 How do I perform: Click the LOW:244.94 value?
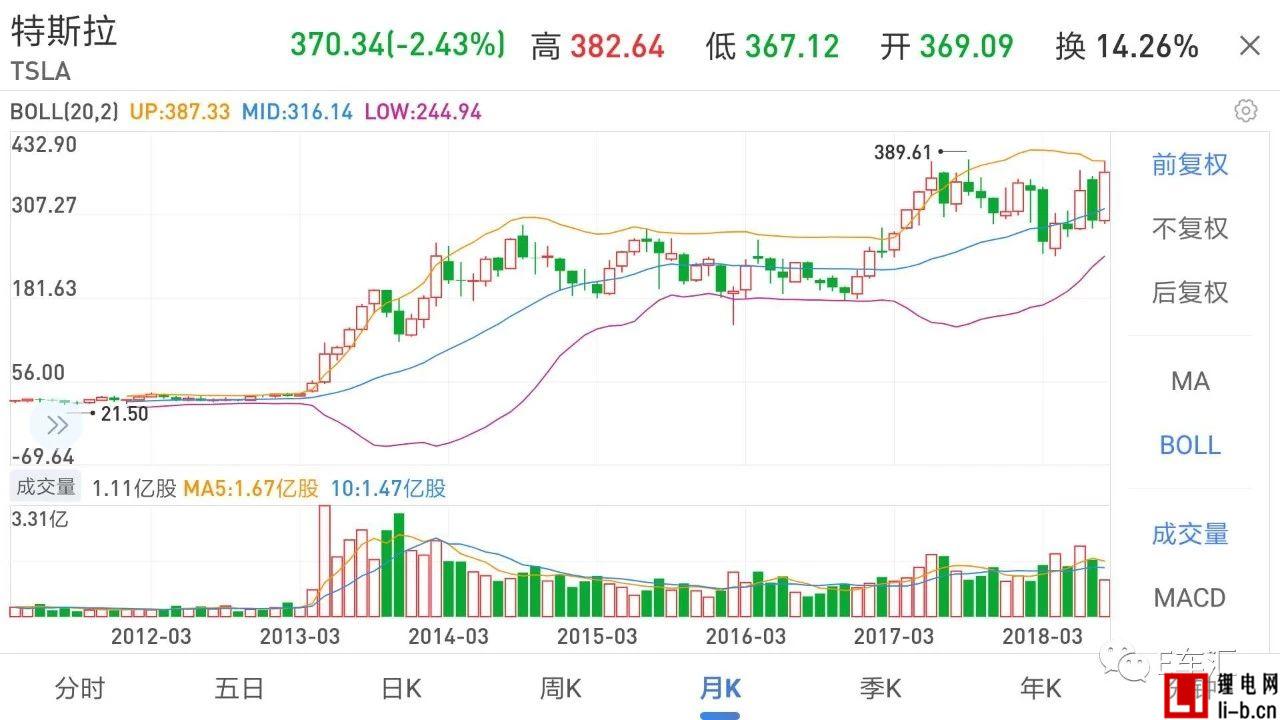coord(423,112)
